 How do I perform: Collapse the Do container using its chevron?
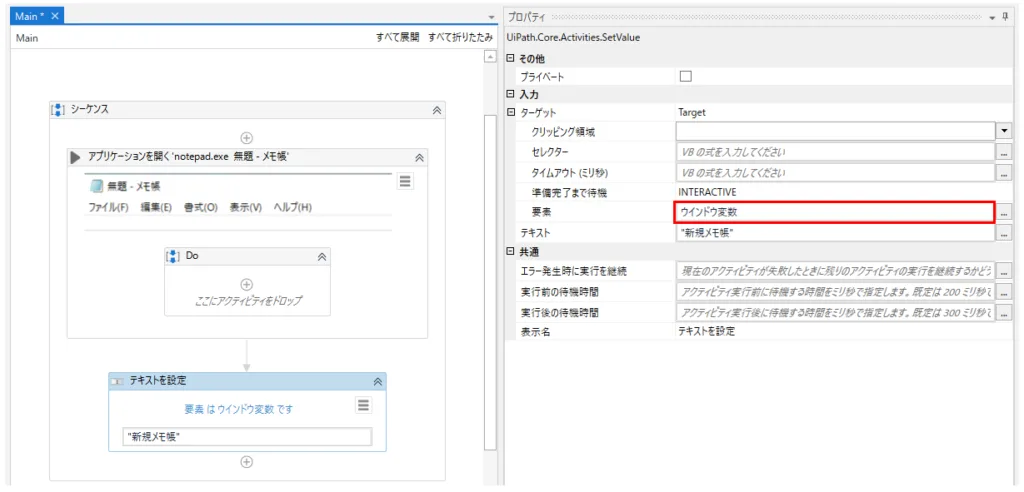(x=322, y=256)
